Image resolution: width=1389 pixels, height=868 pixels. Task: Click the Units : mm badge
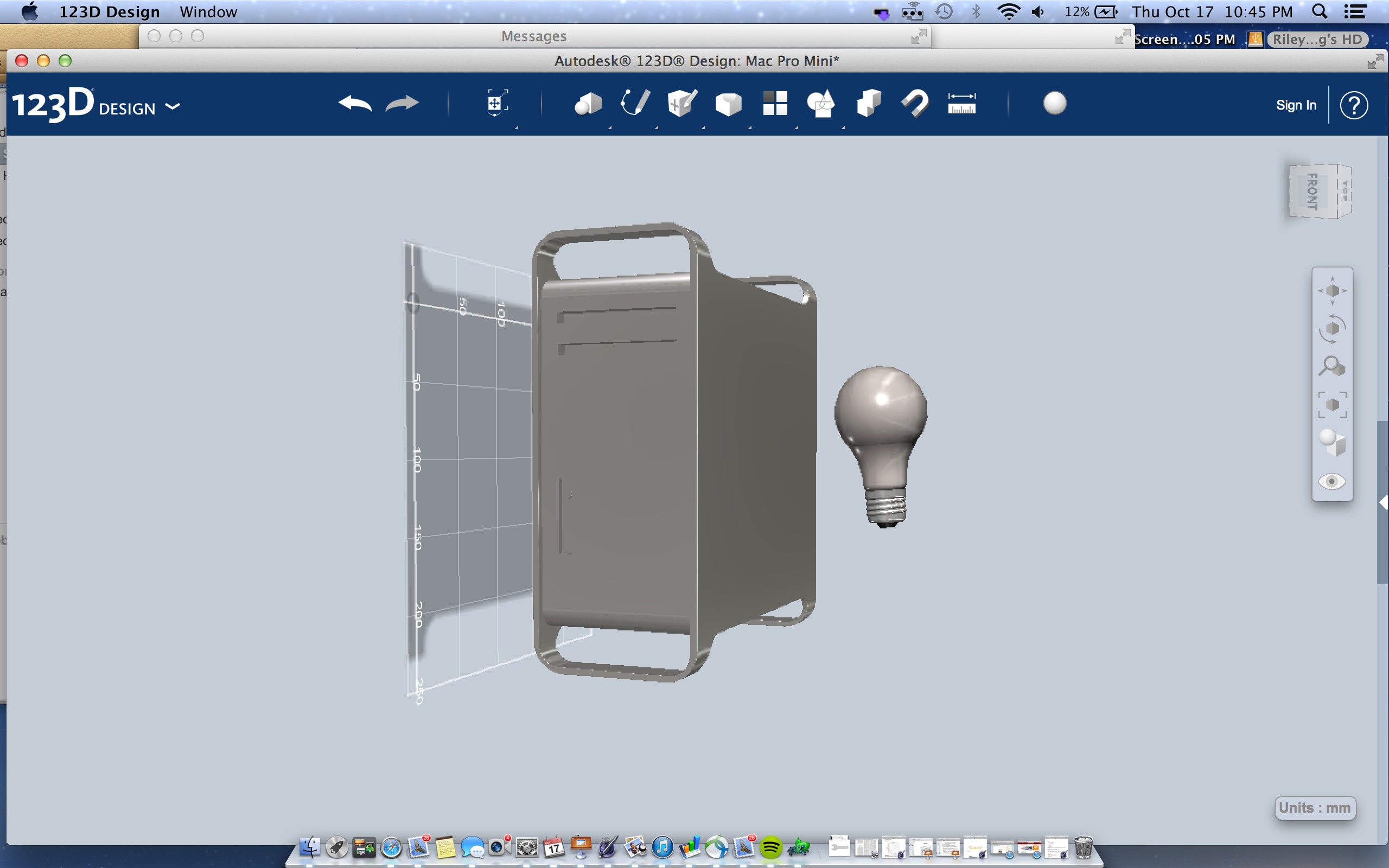[x=1317, y=808]
